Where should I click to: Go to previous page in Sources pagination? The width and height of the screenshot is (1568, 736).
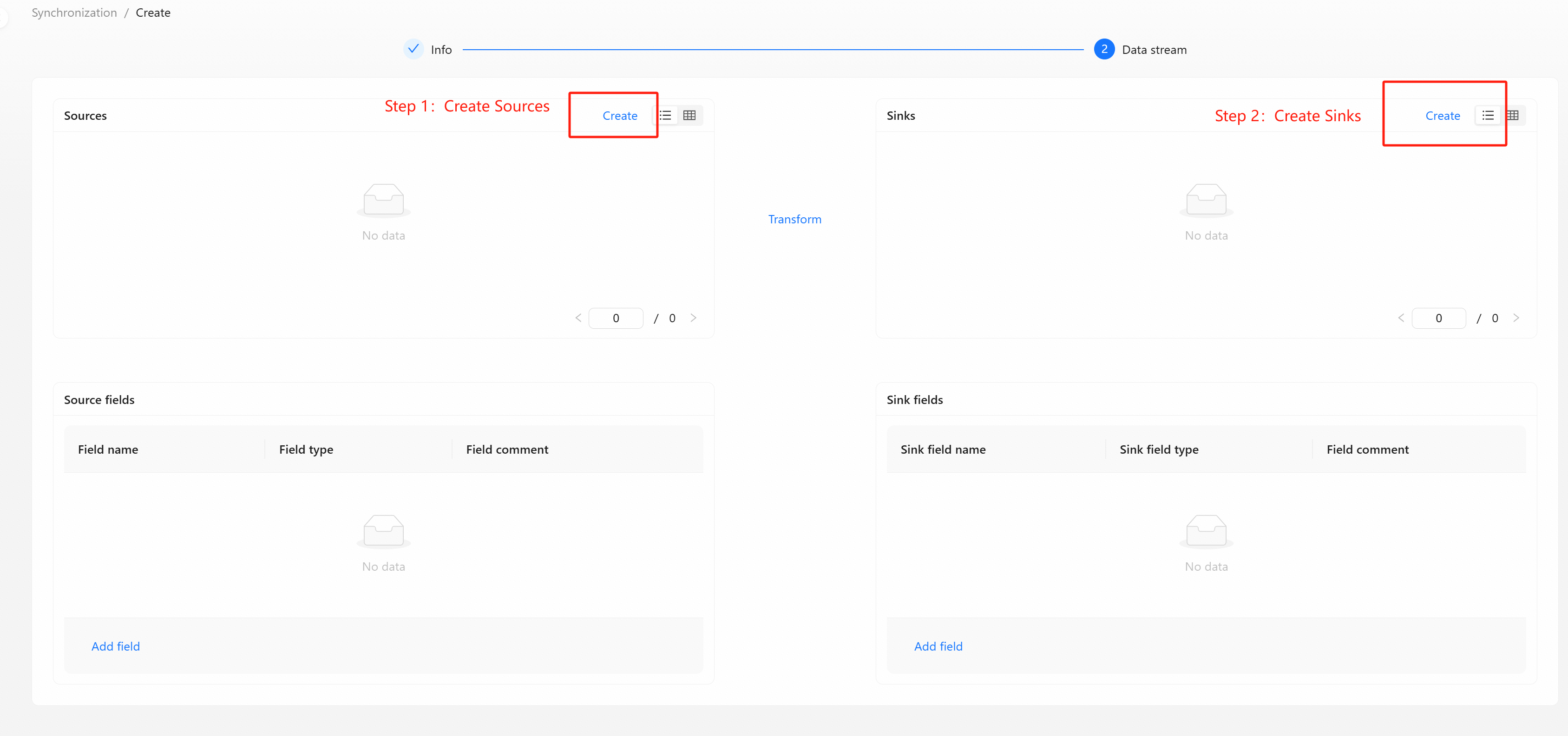[x=577, y=318]
